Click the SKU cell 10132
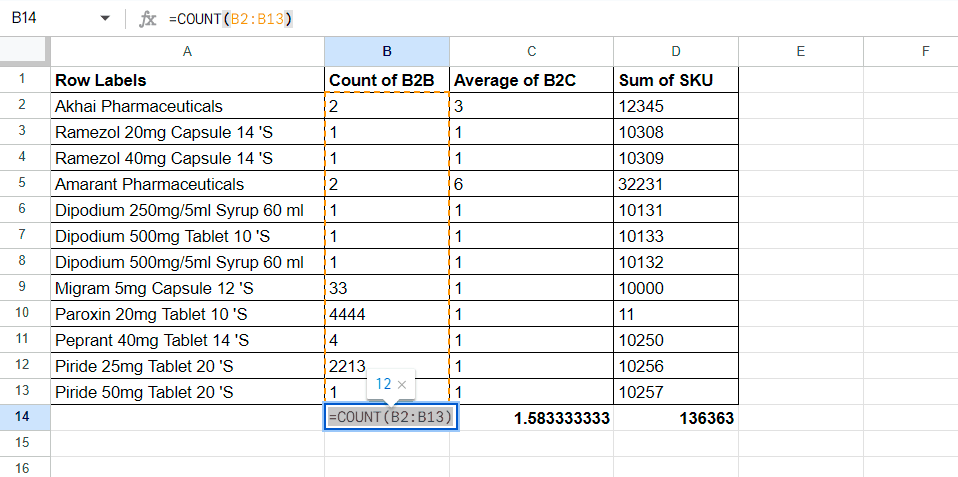 pyautogui.click(x=676, y=262)
